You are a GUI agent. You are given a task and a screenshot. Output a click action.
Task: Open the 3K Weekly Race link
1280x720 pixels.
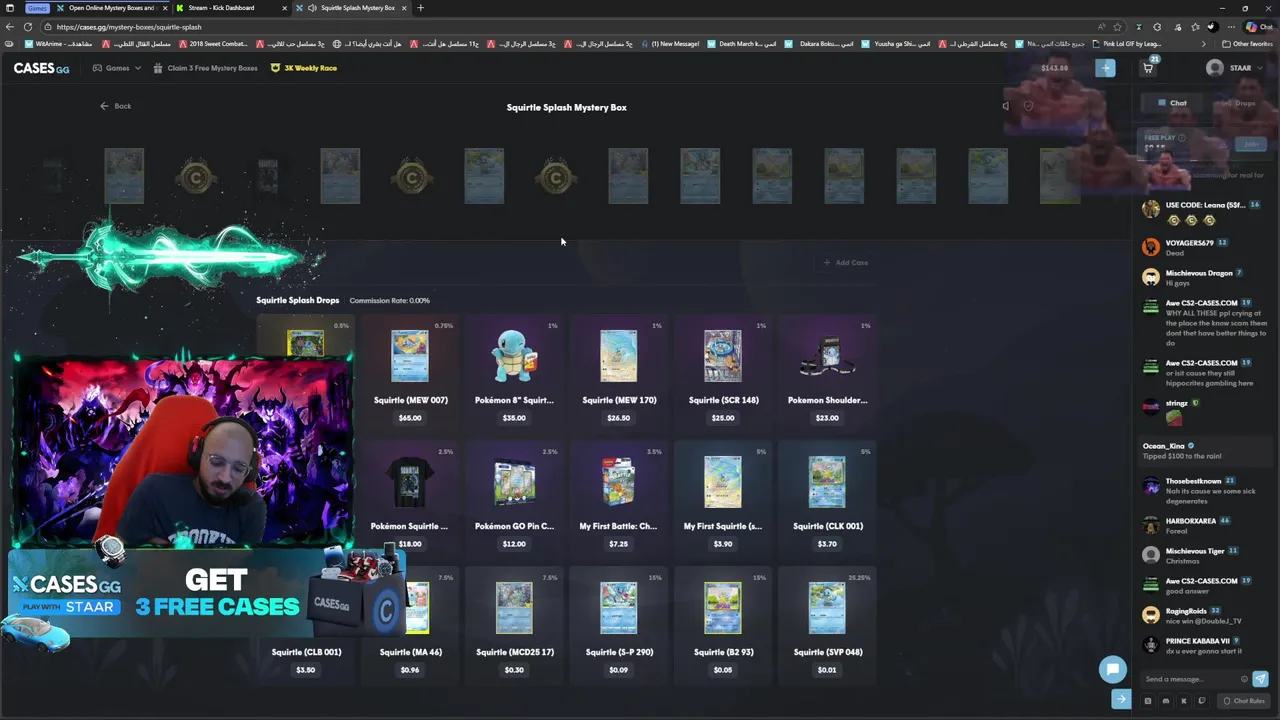tap(304, 68)
